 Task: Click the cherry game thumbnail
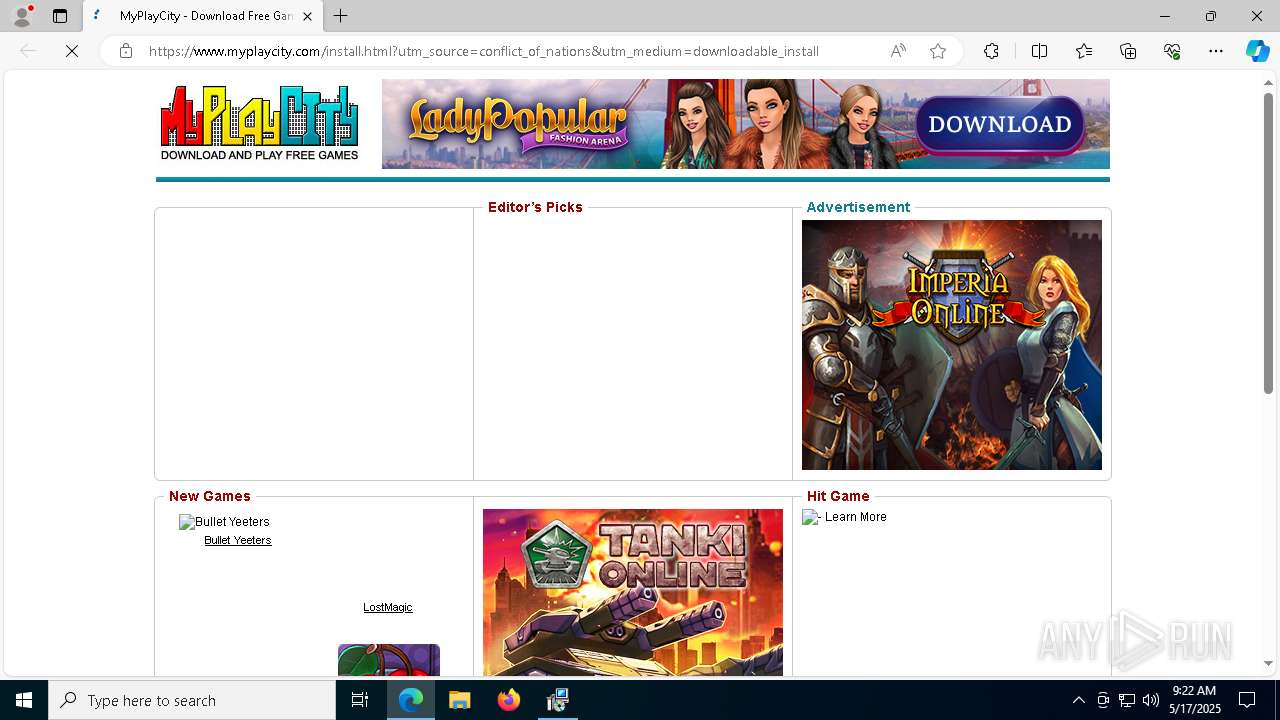point(389,660)
